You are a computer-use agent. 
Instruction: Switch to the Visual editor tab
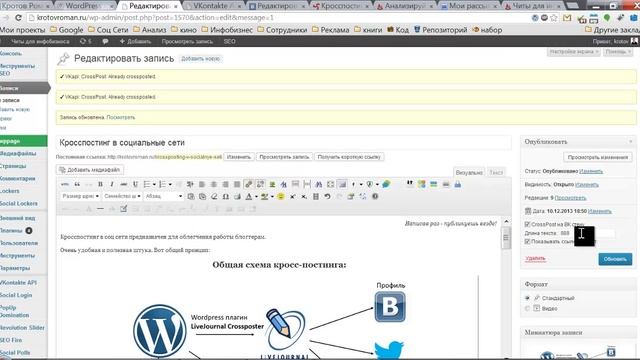(x=469, y=172)
